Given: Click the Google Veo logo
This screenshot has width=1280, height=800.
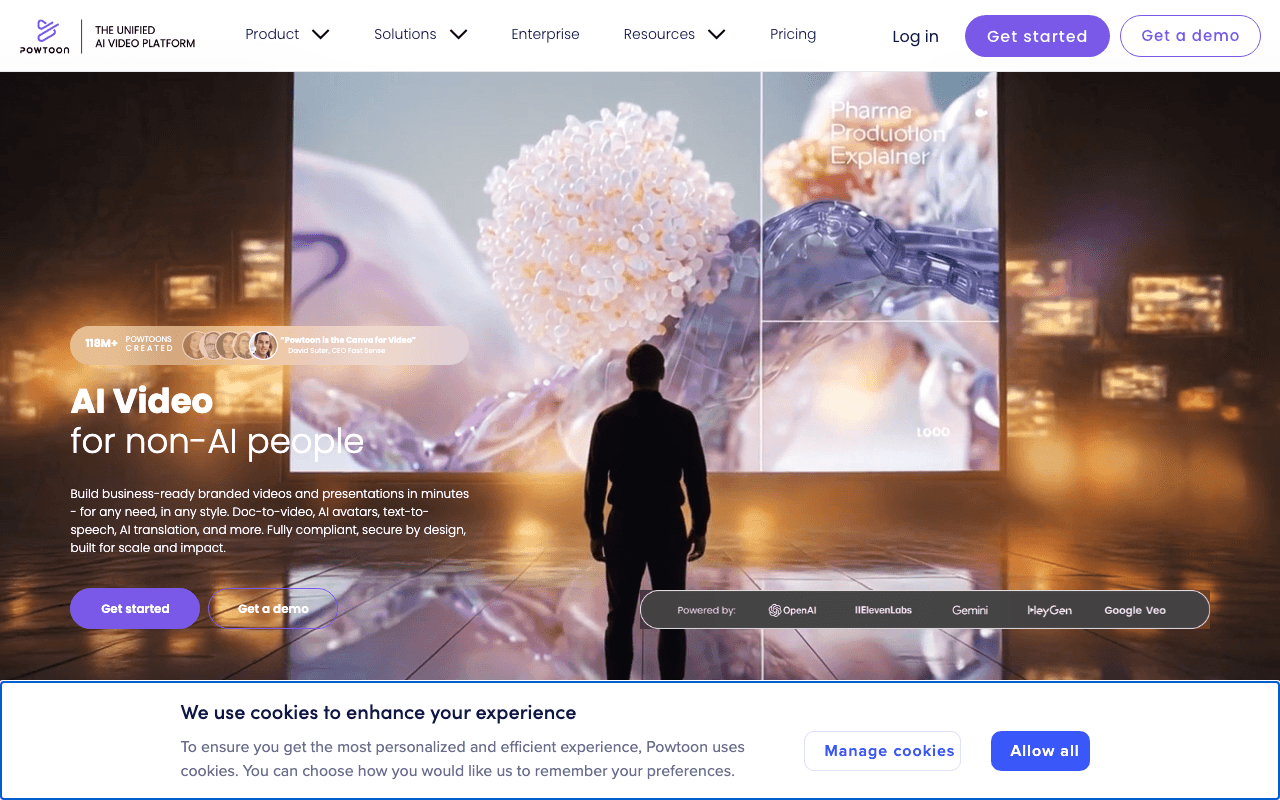Looking at the screenshot, I should (x=1135, y=610).
